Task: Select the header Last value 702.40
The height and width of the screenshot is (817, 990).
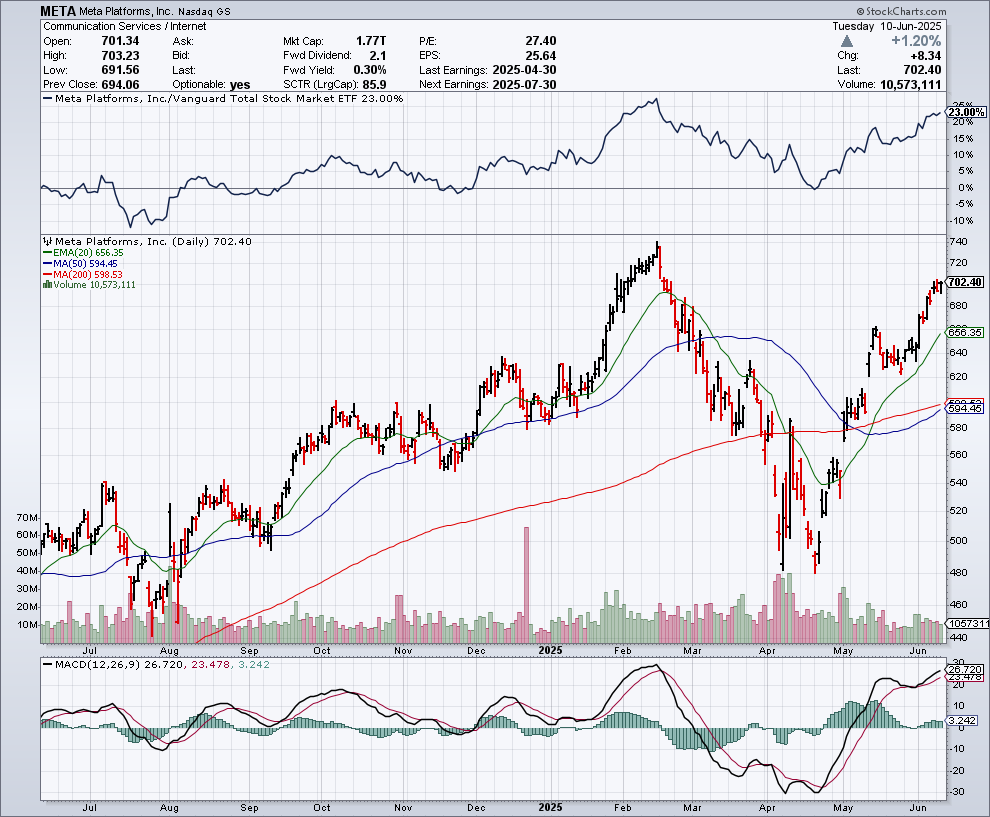Action: point(922,70)
